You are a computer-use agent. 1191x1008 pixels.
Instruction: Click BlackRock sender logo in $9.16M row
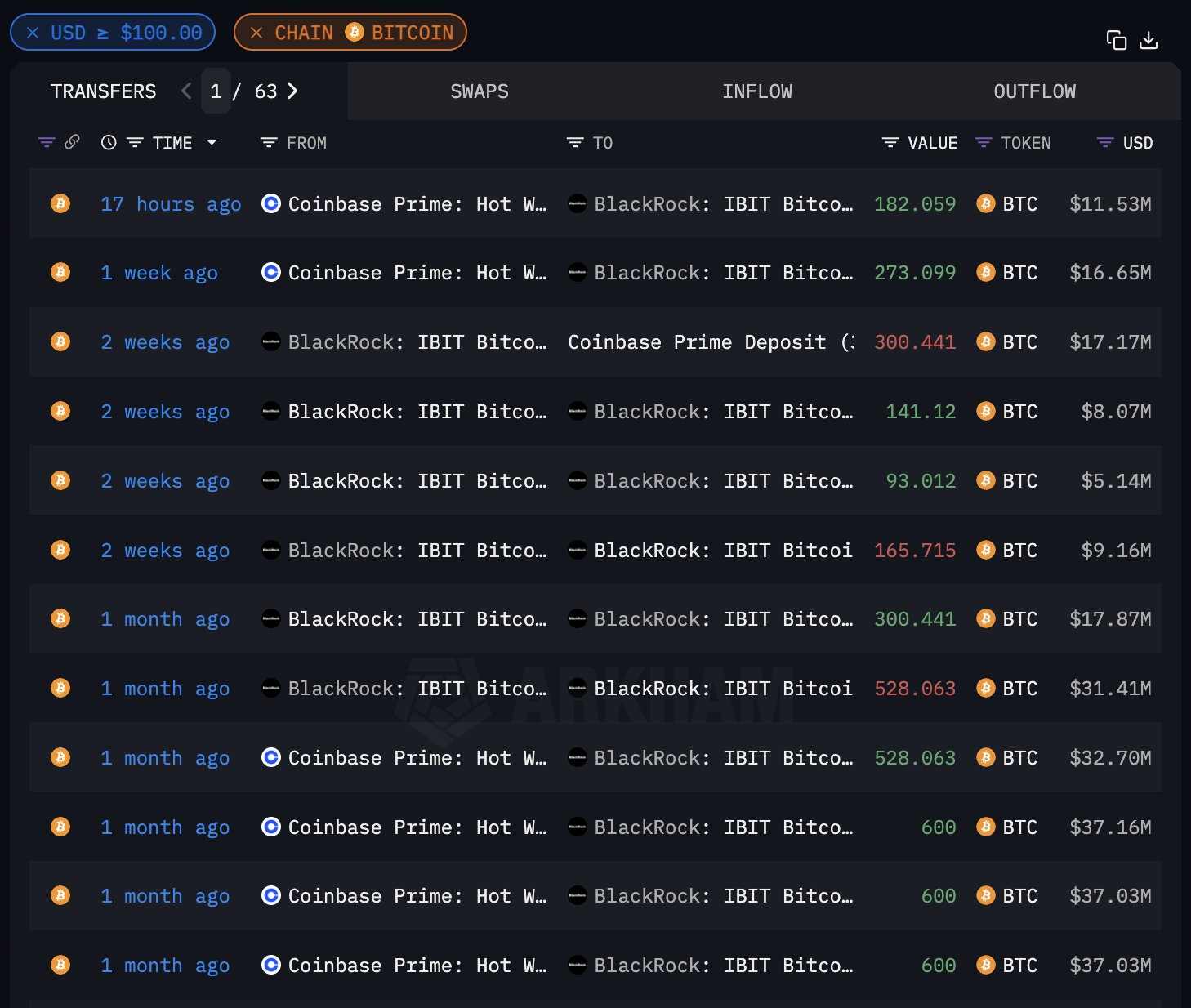coord(271,550)
